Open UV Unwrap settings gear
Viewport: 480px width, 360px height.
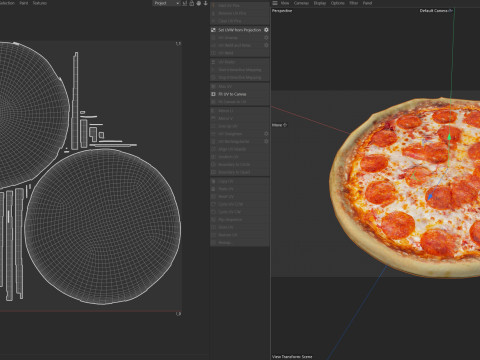pos(266,38)
